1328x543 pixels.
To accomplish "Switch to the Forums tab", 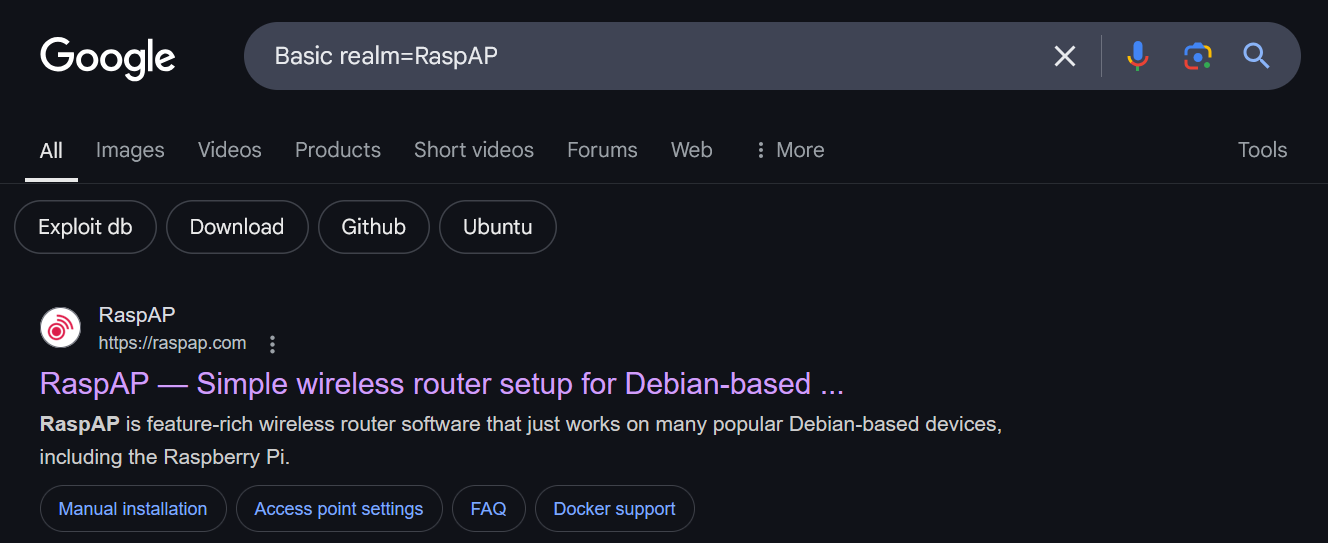I will (602, 150).
